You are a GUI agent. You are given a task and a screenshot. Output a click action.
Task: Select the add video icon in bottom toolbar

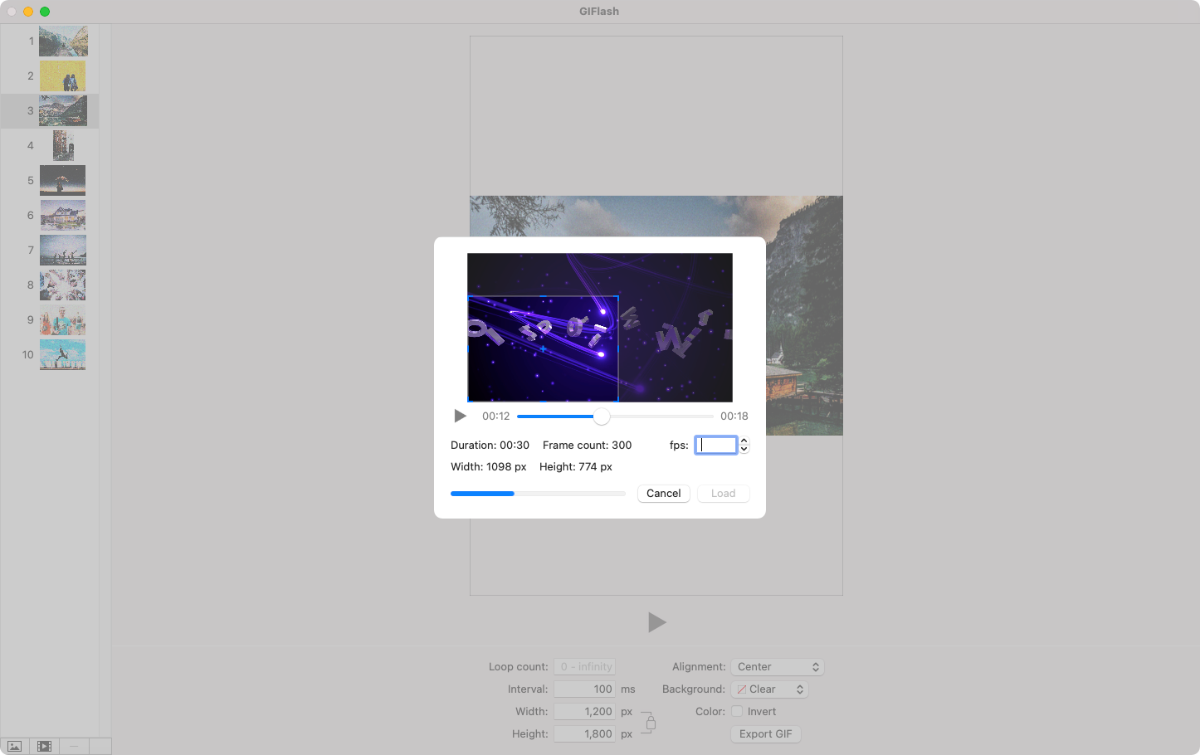[x=44, y=745]
